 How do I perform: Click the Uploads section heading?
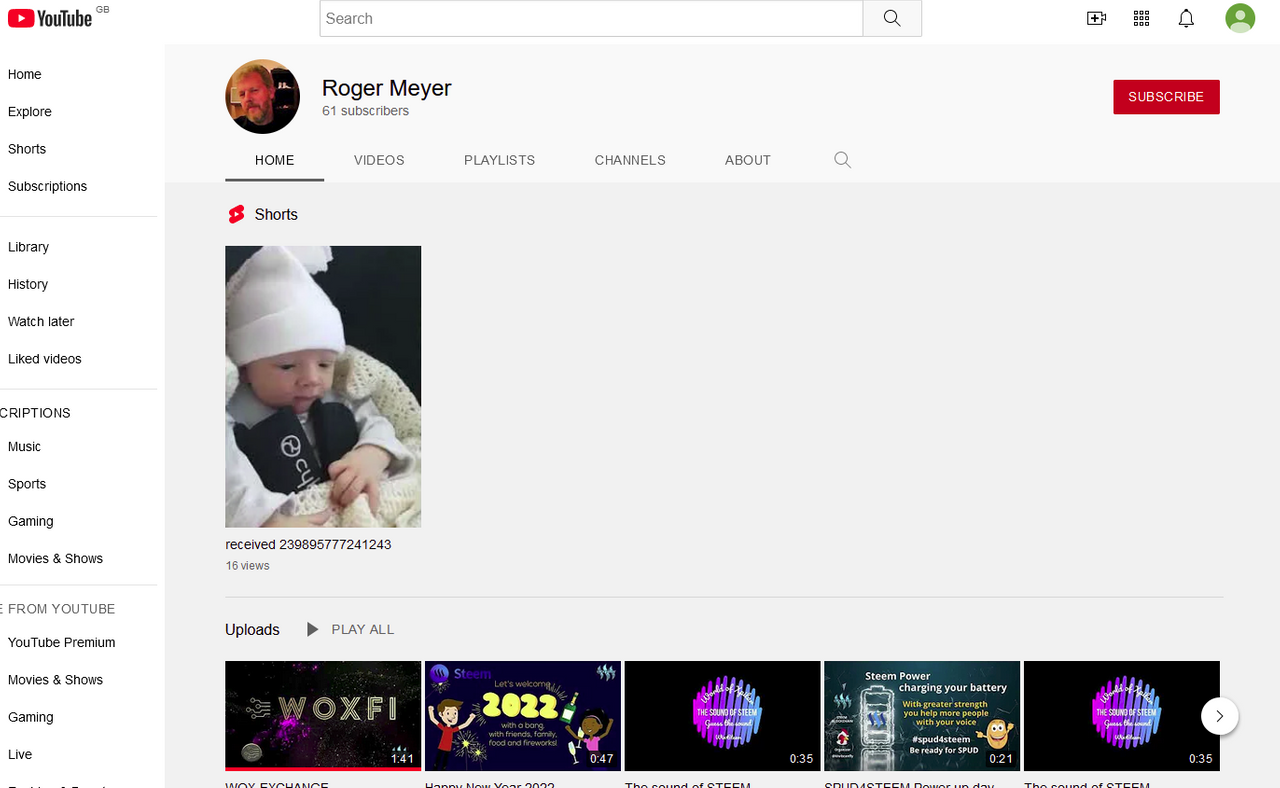(x=252, y=629)
